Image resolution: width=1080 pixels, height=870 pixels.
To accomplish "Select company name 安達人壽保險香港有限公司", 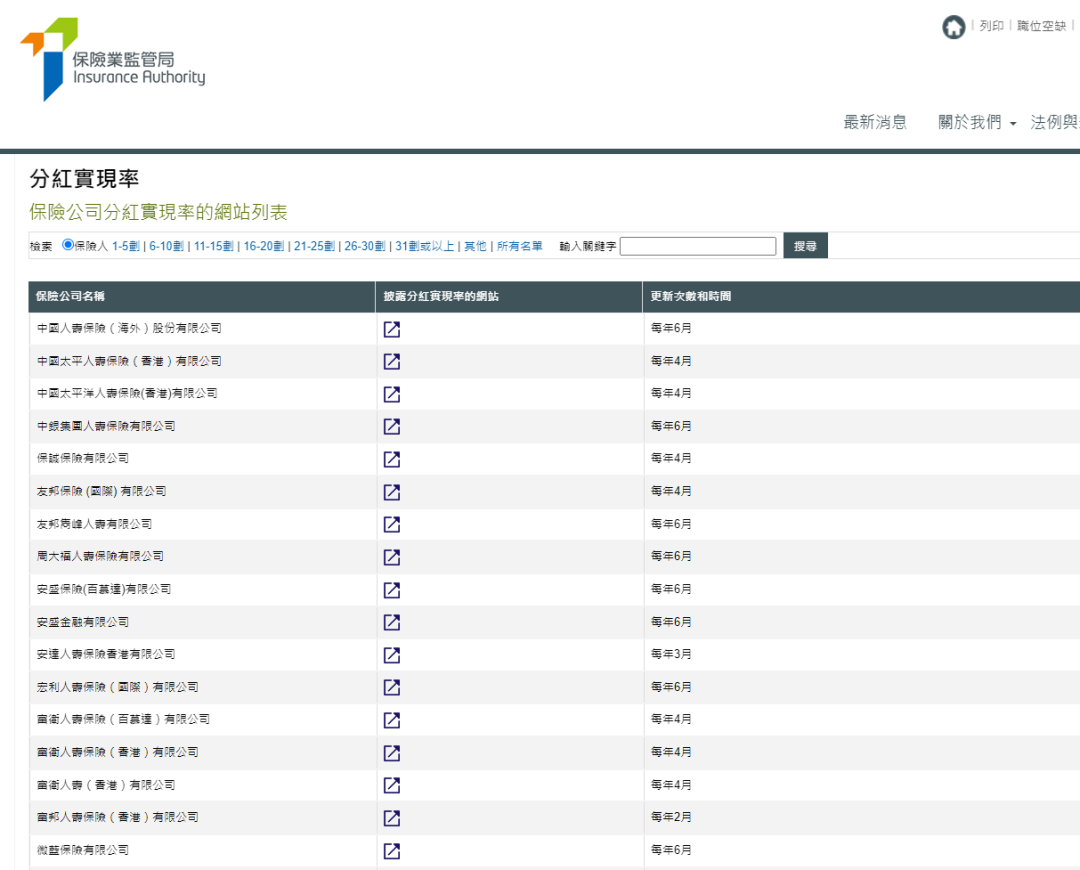I will click(106, 654).
